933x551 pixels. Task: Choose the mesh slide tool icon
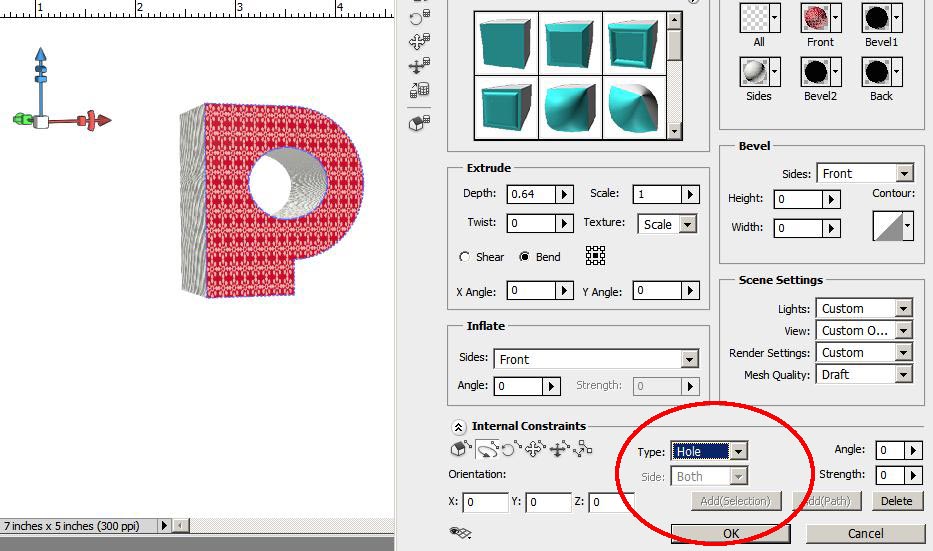tap(420, 66)
